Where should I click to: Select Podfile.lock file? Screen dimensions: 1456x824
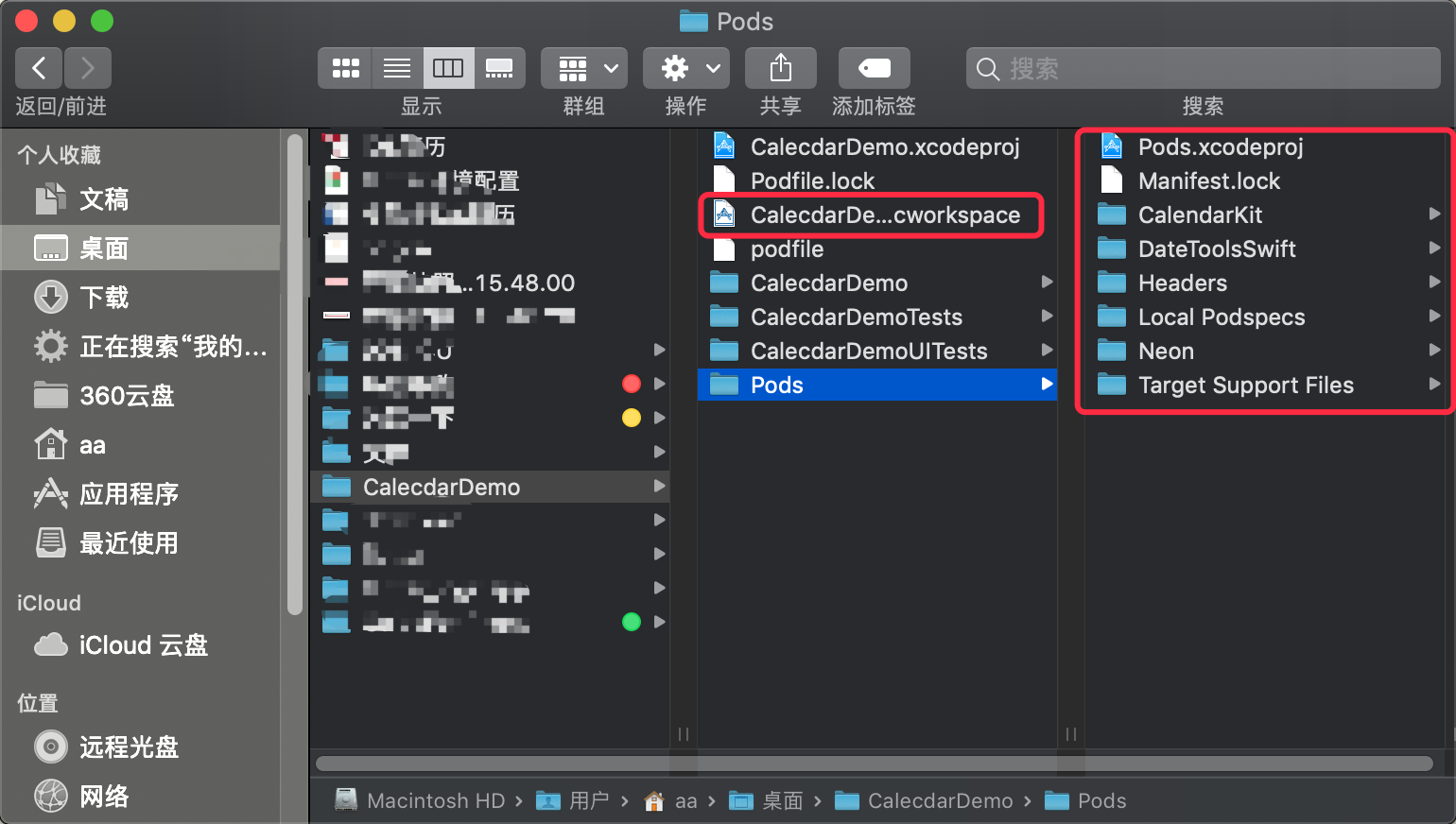[x=876, y=180]
